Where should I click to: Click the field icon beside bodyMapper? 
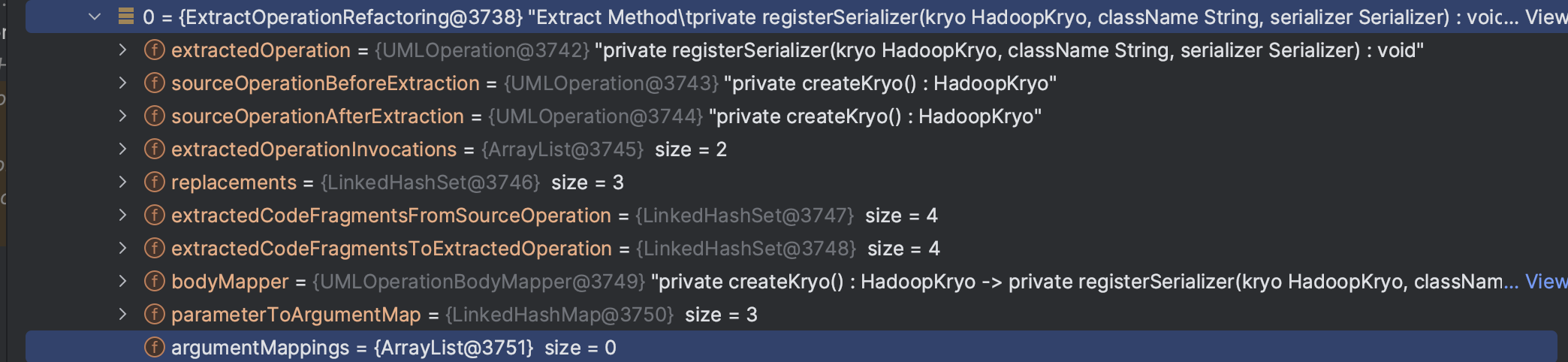155,282
